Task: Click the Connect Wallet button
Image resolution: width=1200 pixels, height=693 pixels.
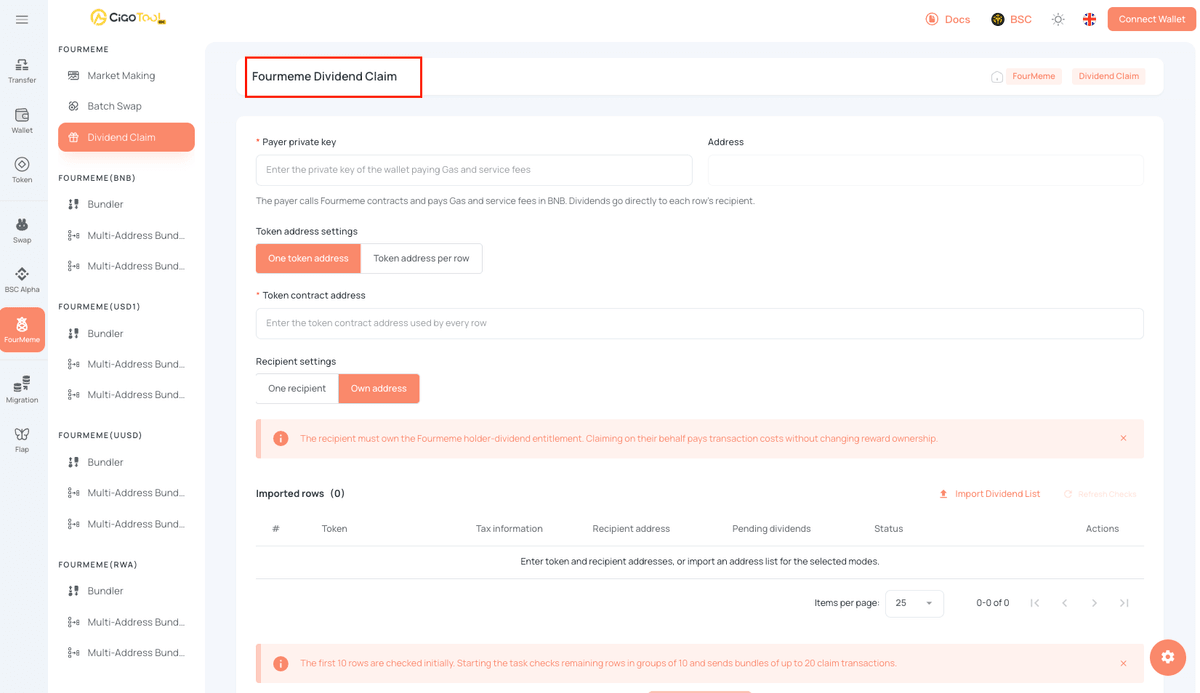Action: (1152, 19)
